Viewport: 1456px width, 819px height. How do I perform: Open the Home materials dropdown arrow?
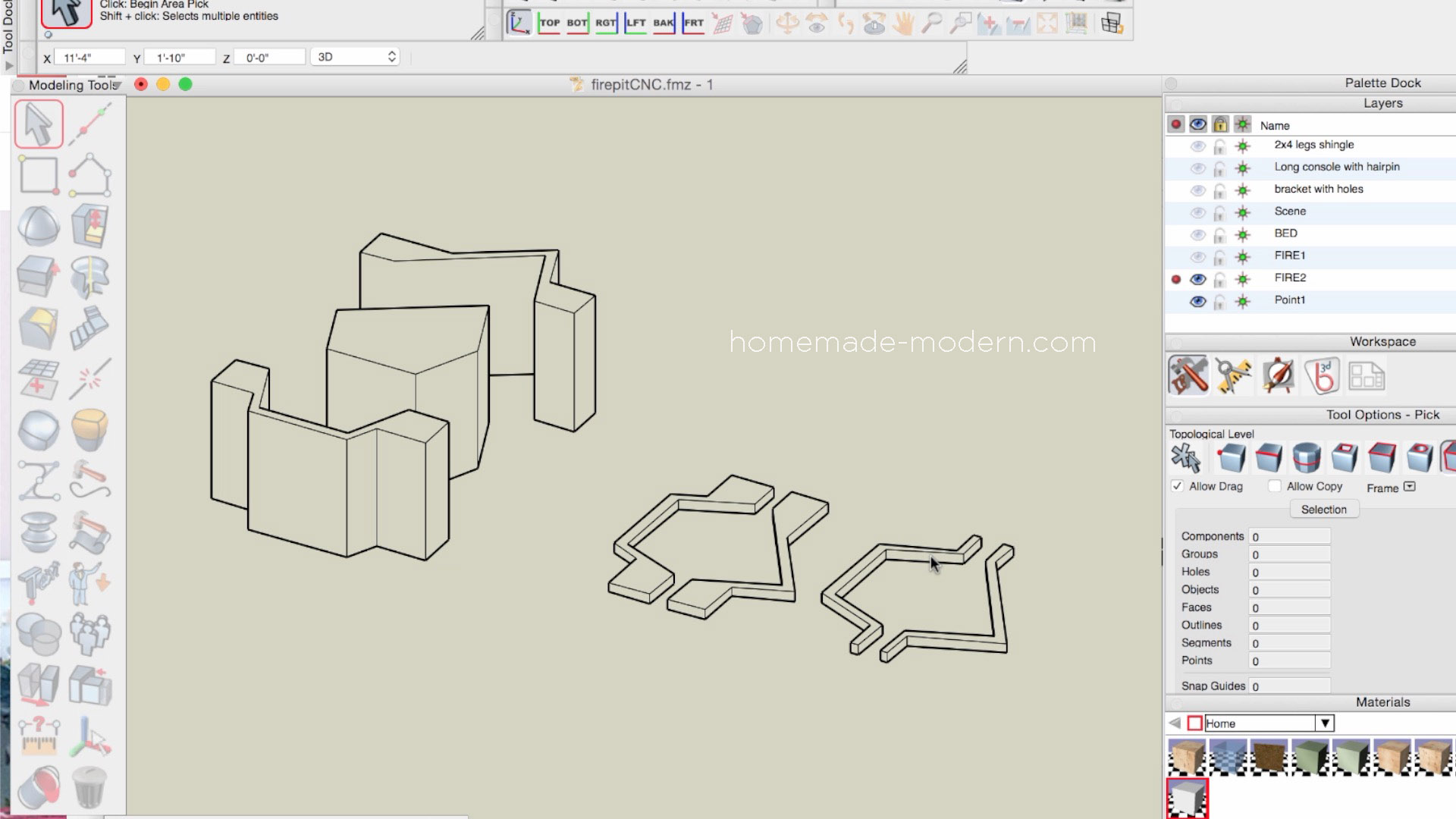(x=1325, y=723)
